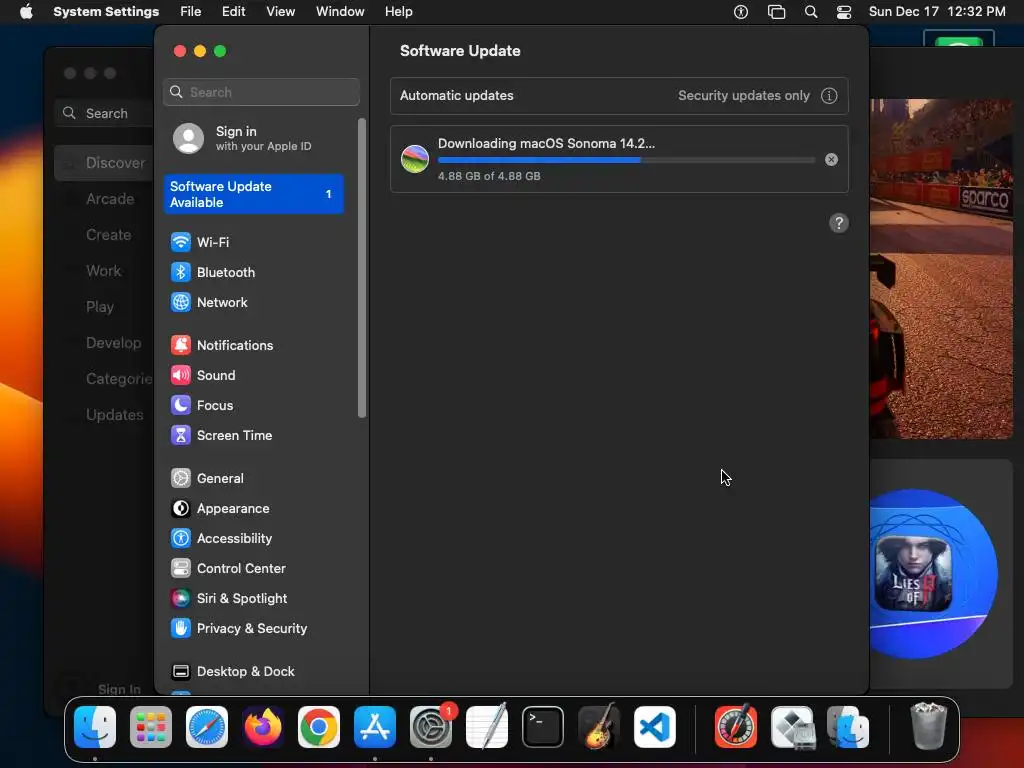Open TextEdit from the Dock
1024x768 pixels.
tap(487, 727)
